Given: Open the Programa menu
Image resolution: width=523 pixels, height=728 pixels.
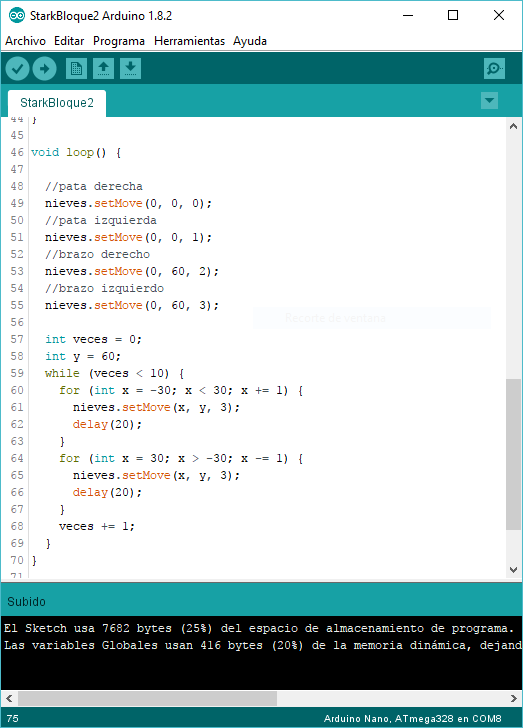Looking at the screenshot, I should click(x=119, y=41).
